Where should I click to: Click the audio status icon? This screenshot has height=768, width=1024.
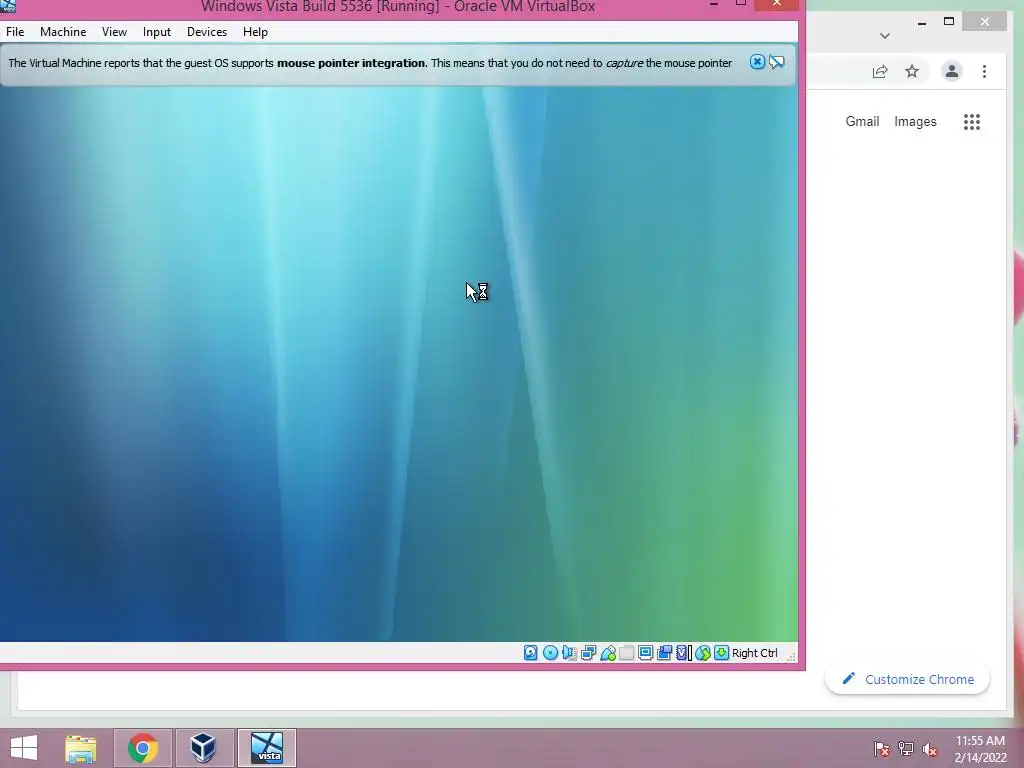pyautogui.click(x=569, y=652)
